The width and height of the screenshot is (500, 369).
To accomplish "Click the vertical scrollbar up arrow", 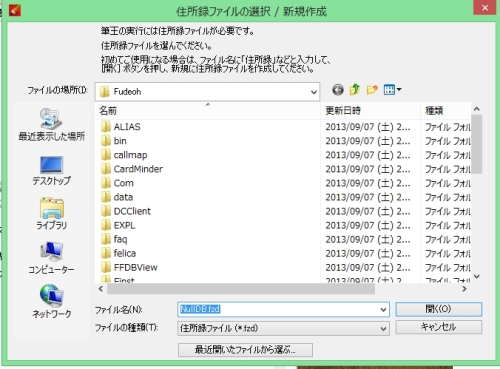I will pos(477,109).
